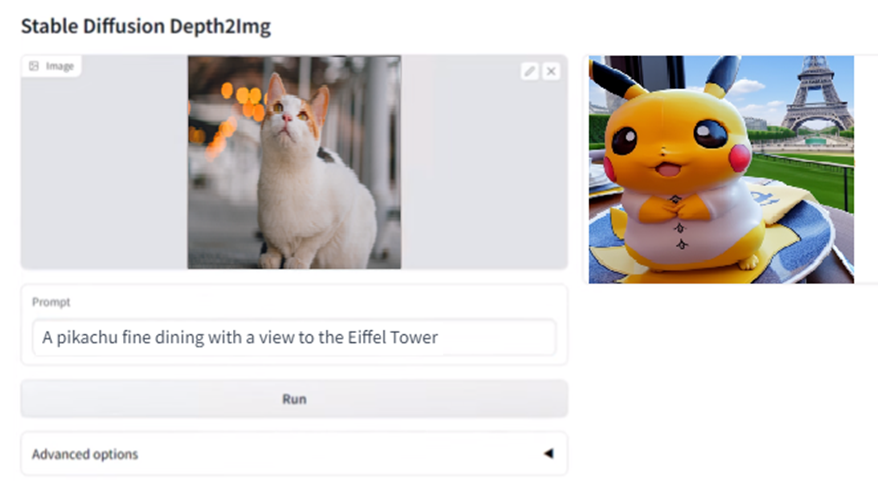The height and width of the screenshot is (501, 878).
Task: Click the Stable Diffusion Depth2Img heading
Action: click(x=146, y=26)
